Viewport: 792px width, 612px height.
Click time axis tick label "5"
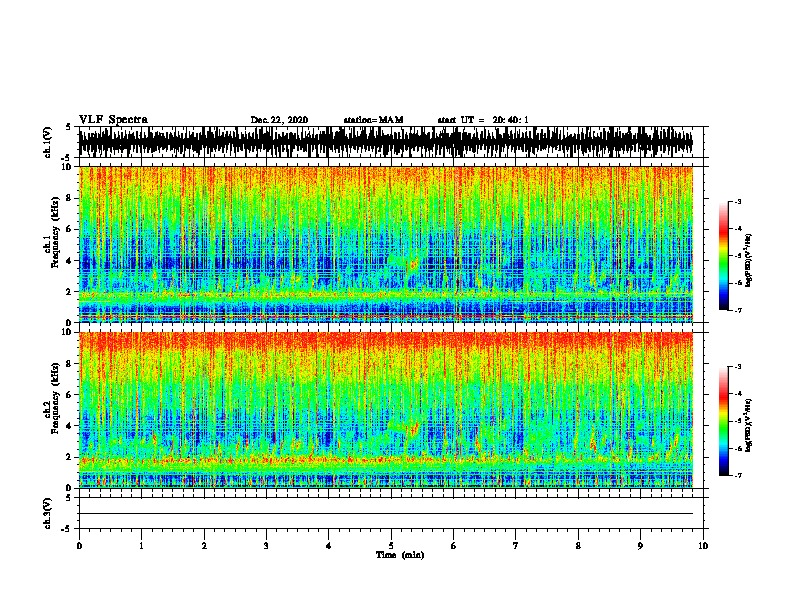coord(391,546)
